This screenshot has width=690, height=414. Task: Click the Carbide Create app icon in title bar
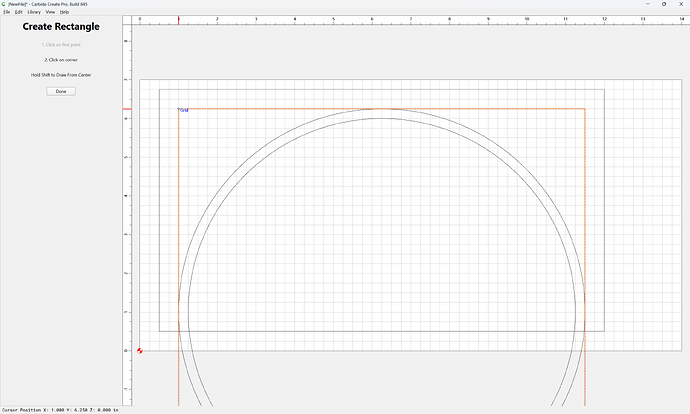(x=4, y=4)
